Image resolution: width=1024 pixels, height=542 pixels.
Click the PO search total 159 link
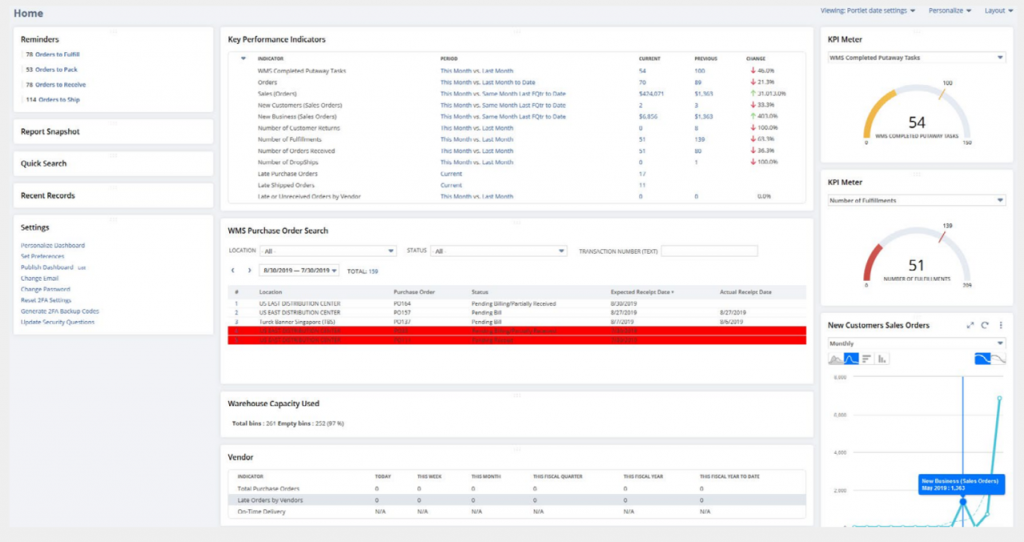pyautogui.click(x=374, y=271)
